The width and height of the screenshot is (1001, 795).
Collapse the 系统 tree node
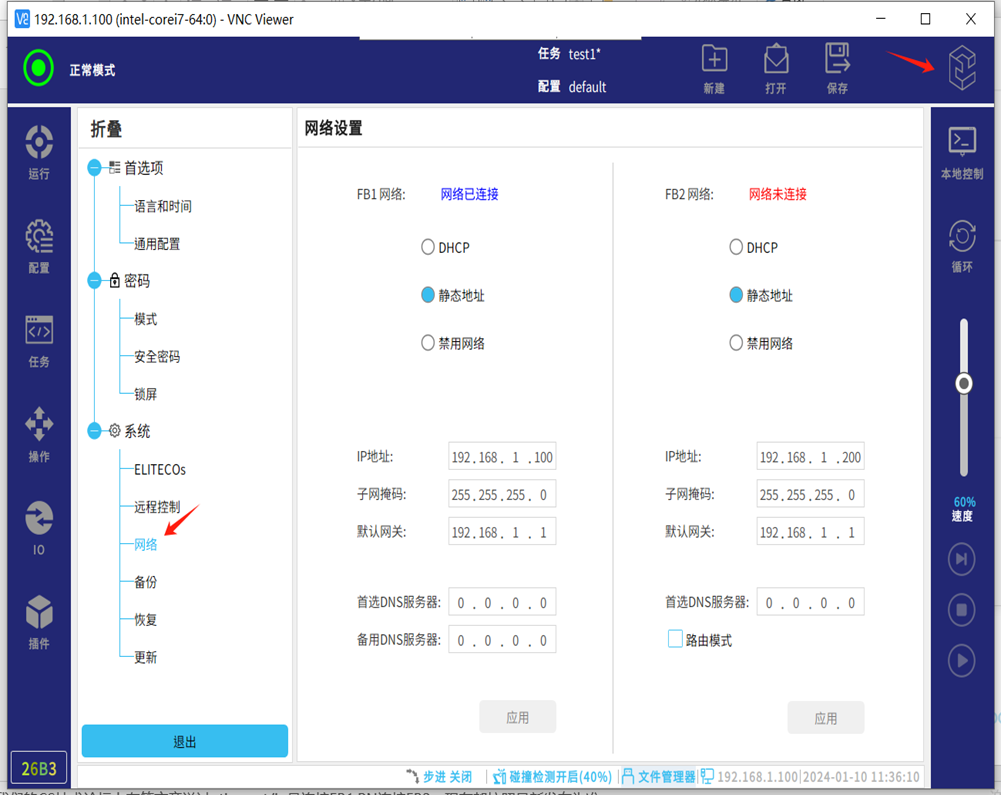pos(95,431)
